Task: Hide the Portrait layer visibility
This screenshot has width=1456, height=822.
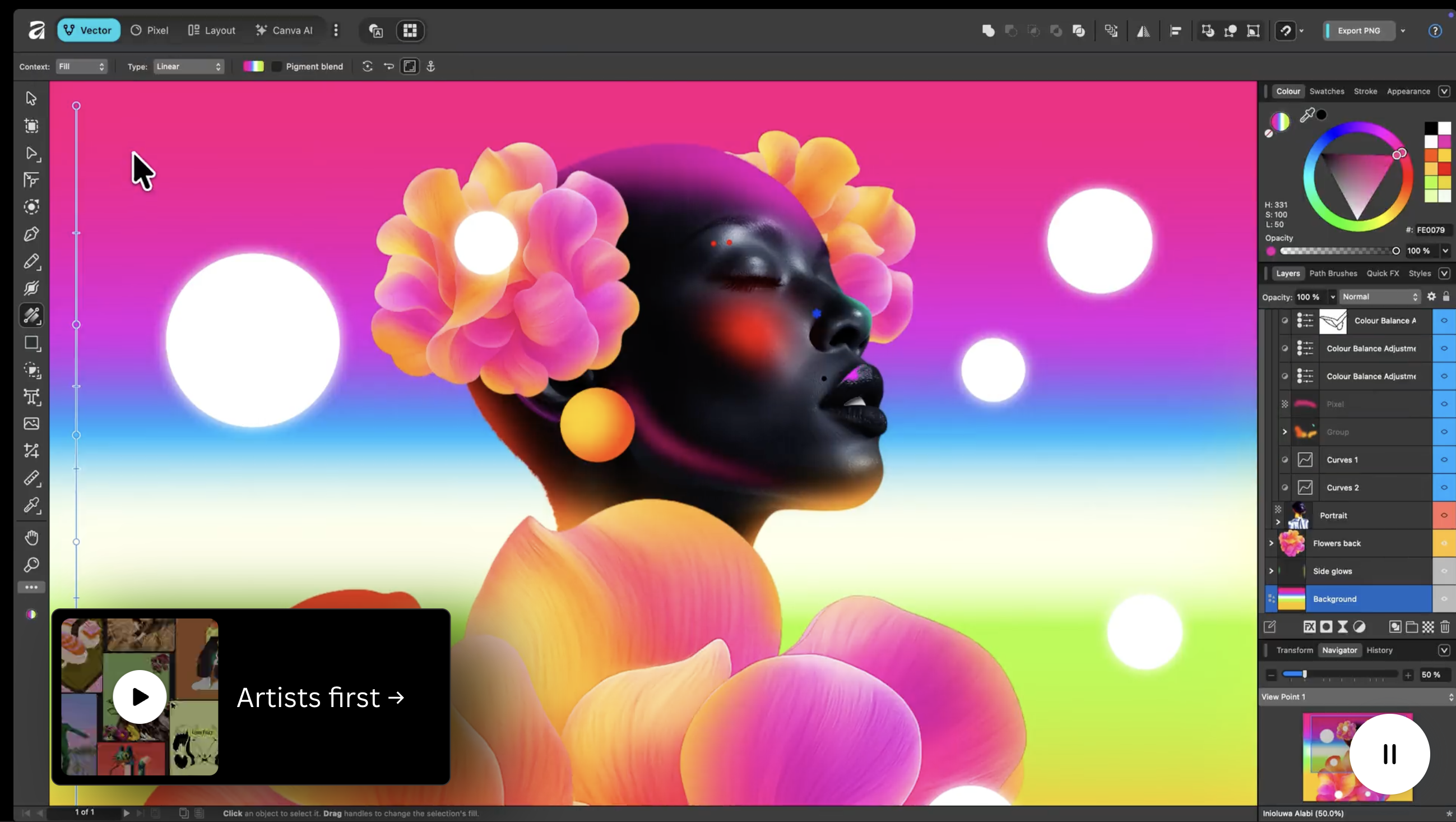Action: [1444, 515]
